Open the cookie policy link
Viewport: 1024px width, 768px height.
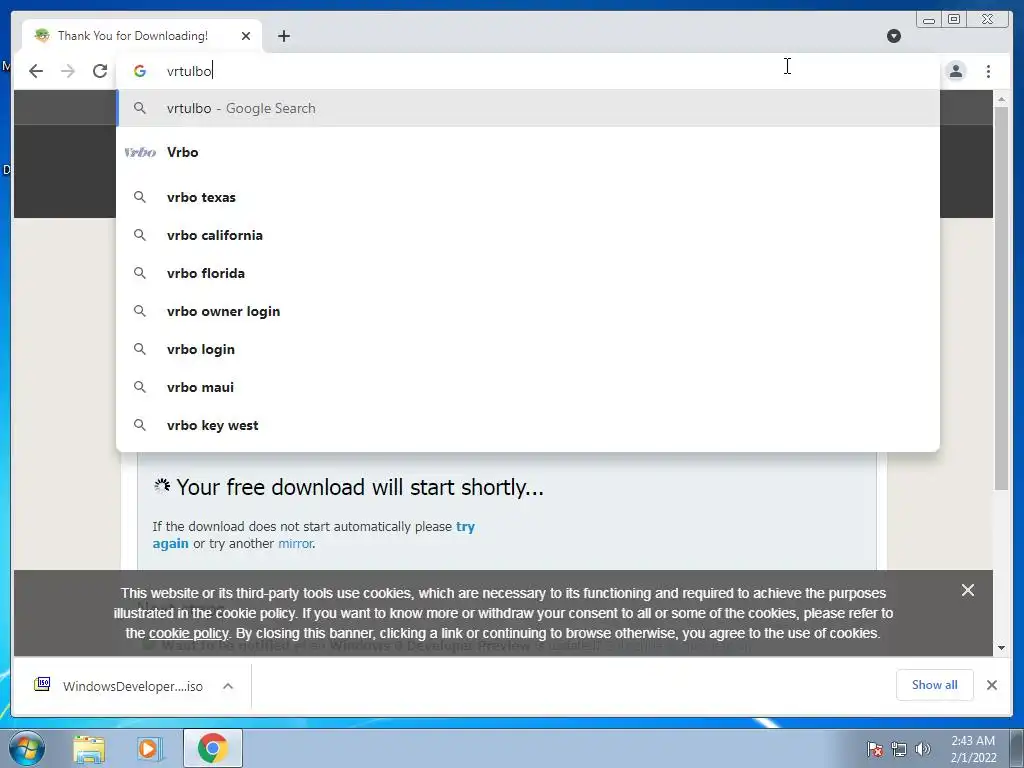pos(188,633)
